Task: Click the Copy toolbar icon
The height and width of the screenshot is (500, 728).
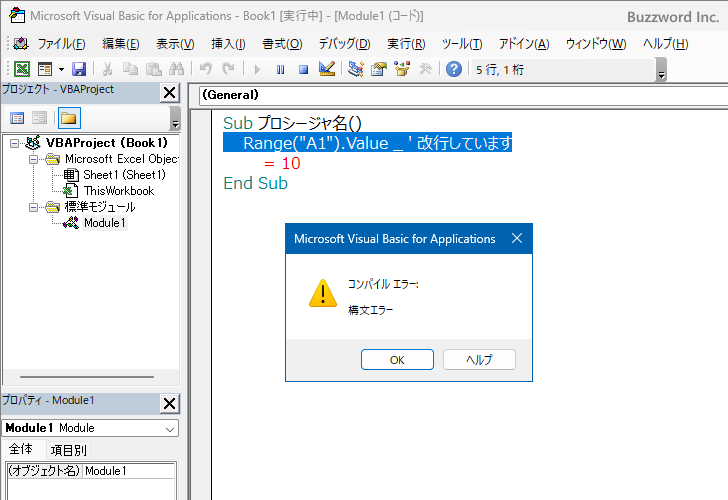Action: (130, 69)
